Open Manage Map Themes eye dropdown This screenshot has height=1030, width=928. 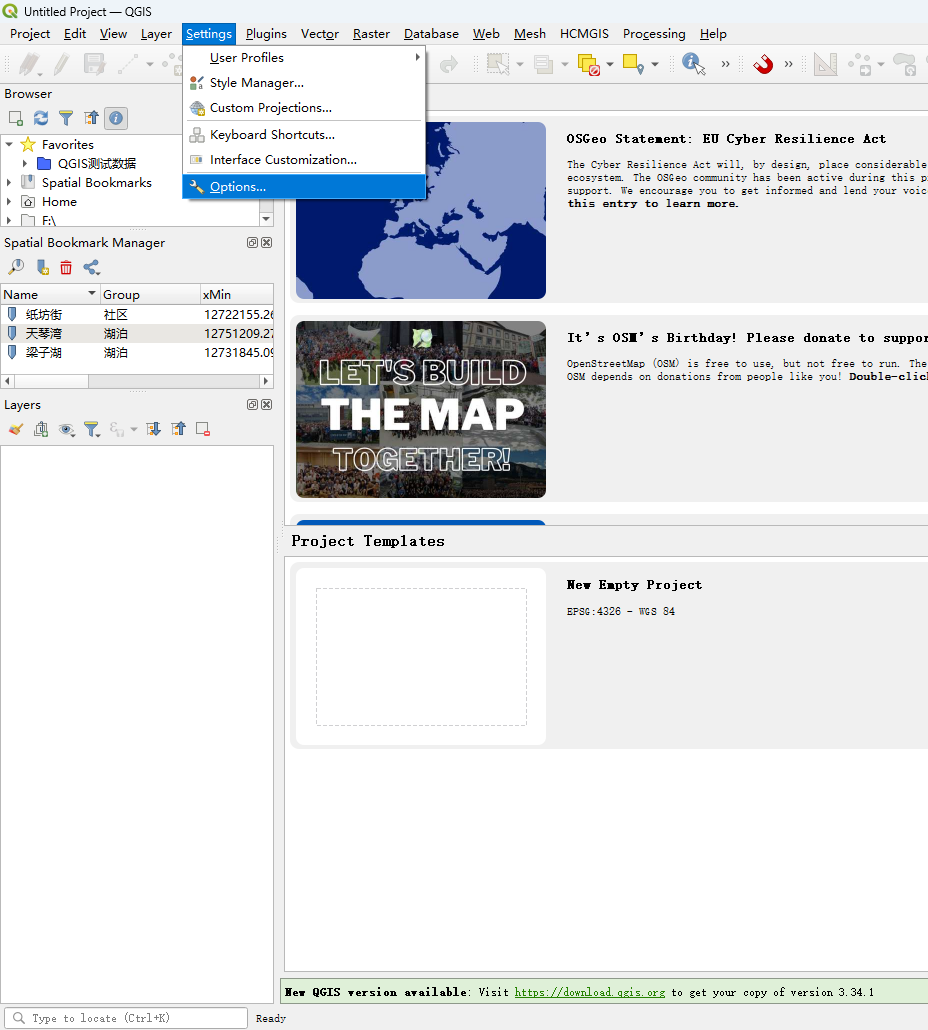66,430
